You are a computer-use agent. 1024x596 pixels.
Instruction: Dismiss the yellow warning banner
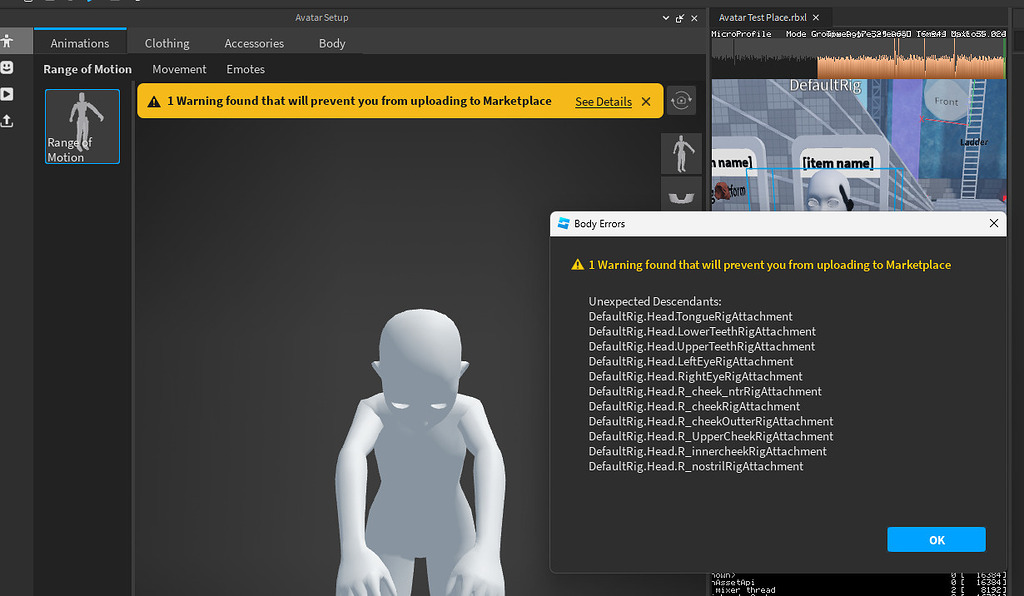coord(646,102)
